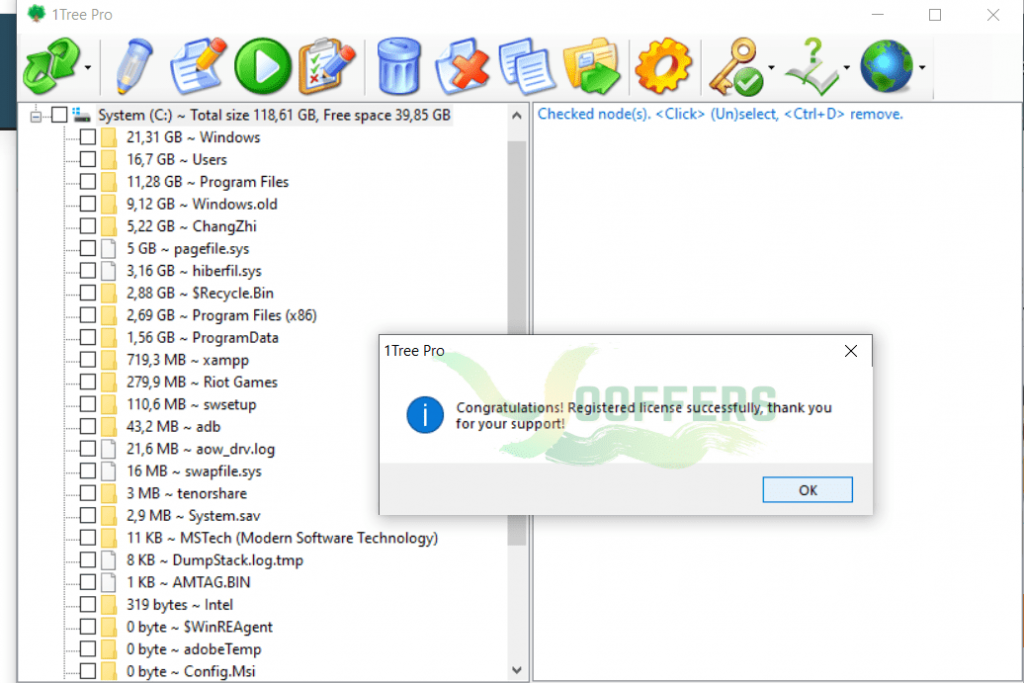The height and width of the screenshot is (683, 1024).
Task: Click the tenorshare folder icon
Action: (109, 493)
